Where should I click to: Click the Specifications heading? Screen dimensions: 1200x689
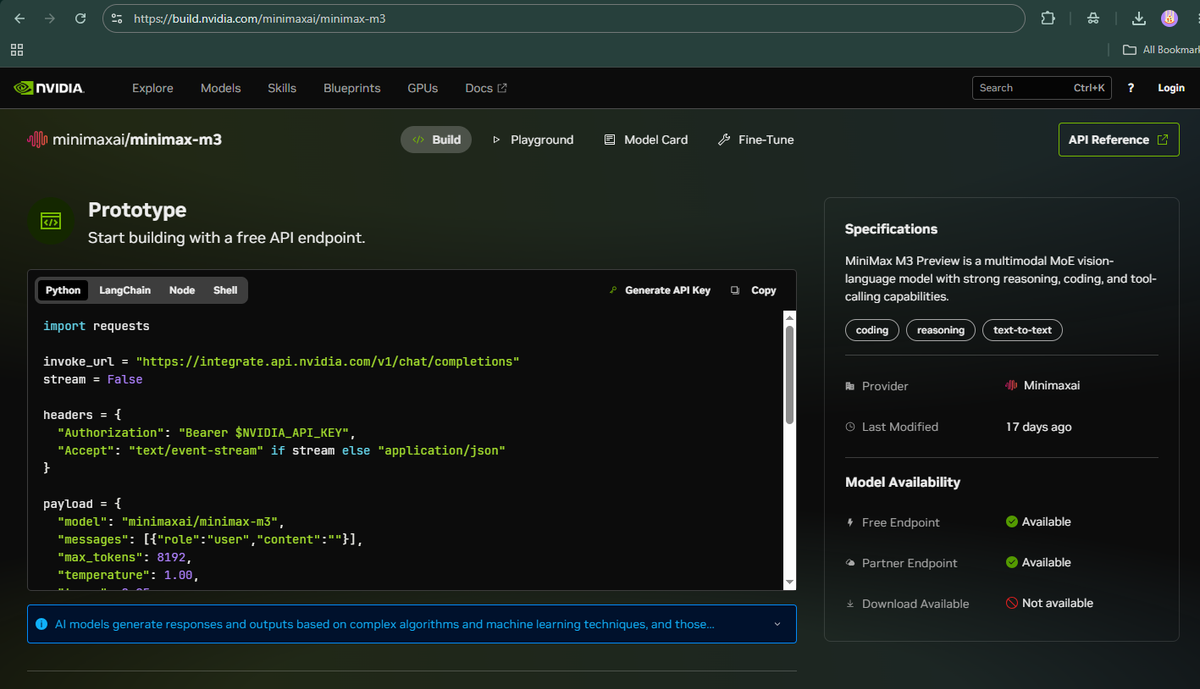pos(891,229)
